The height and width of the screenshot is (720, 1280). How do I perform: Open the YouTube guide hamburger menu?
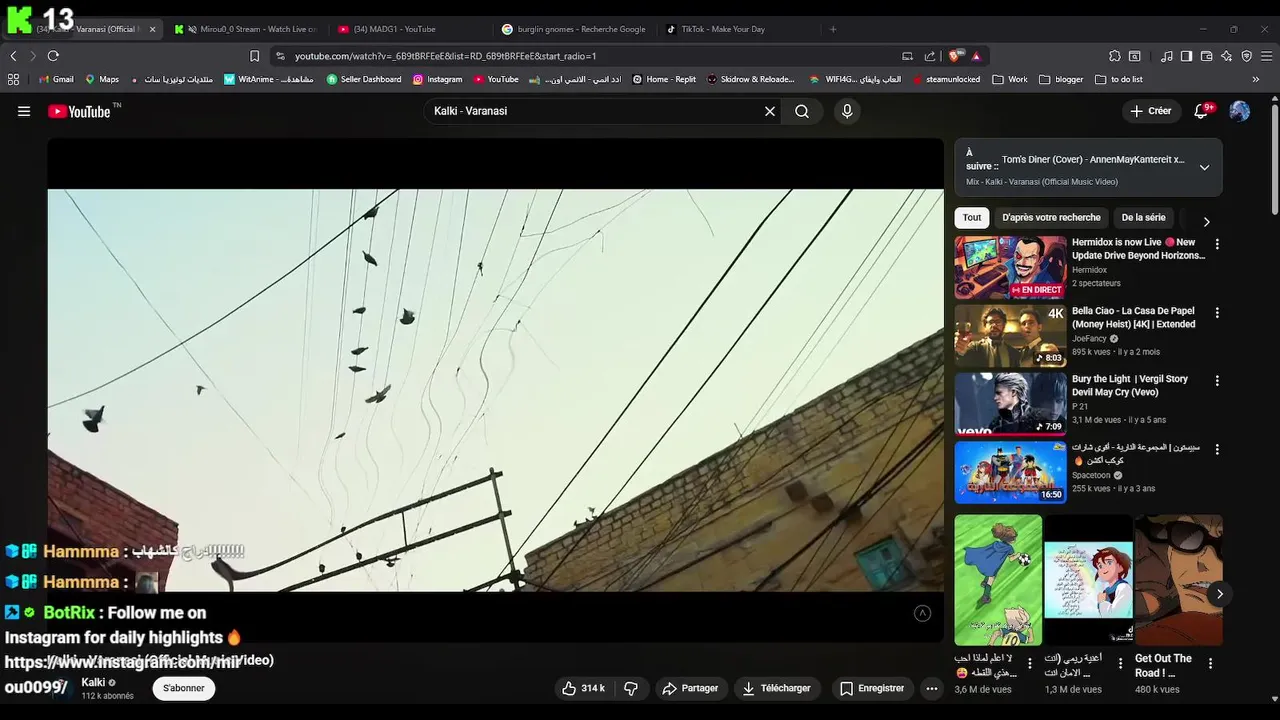point(24,111)
